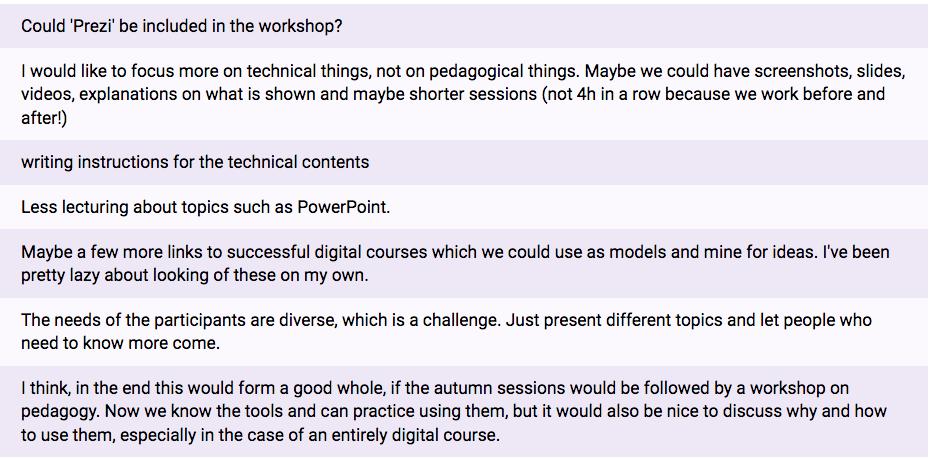The image size is (931, 460).
Task: Click the 'needs of the participants are diverse' row
Action: click(466, 332)
